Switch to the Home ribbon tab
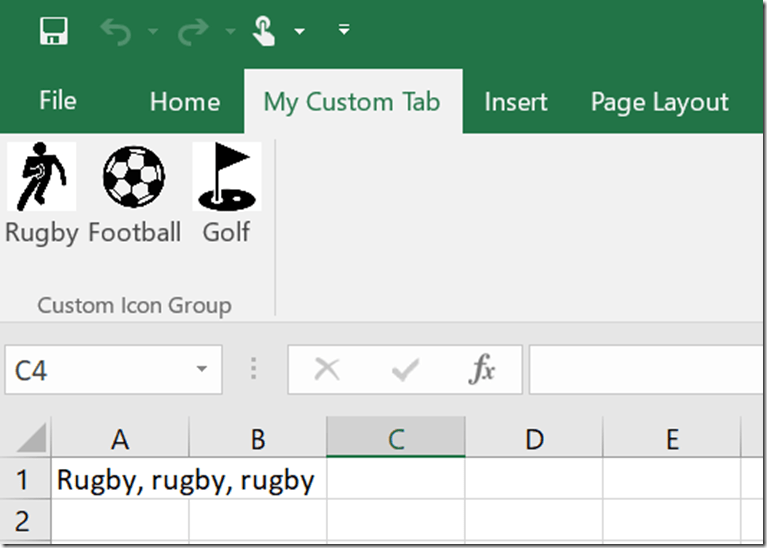Screen dimensions: 767x548 pyautogui.click(x=184, y=102)
